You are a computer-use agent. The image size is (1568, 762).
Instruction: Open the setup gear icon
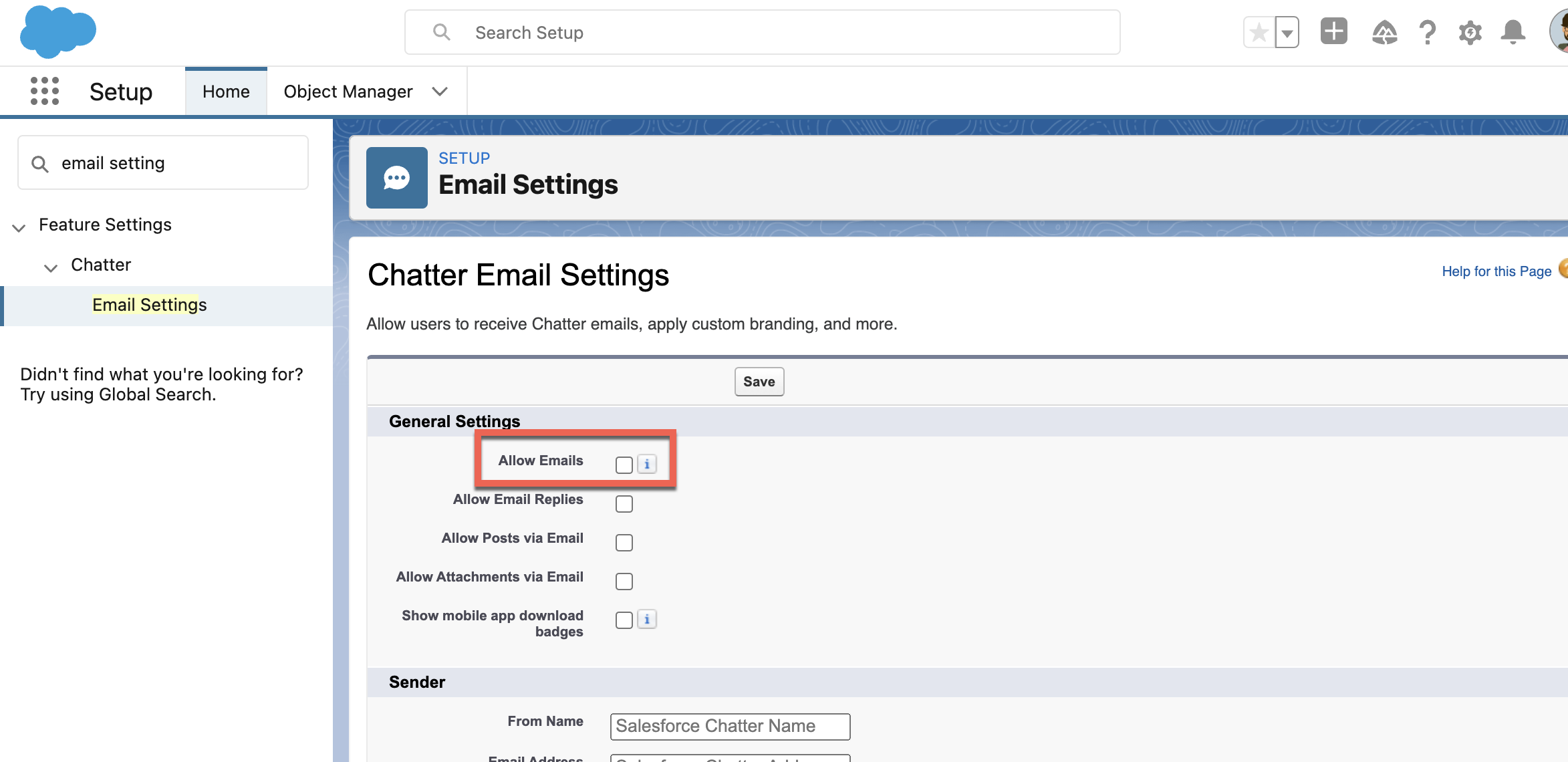tap(1470, 32)
